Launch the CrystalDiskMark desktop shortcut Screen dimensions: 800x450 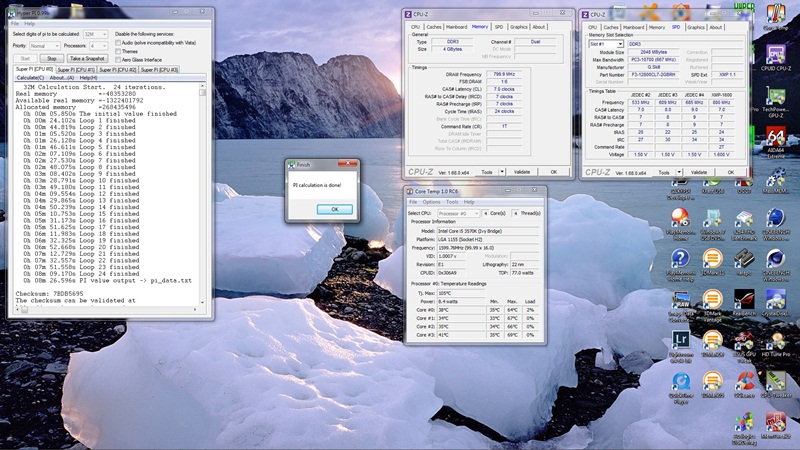(x=776, y=303)
